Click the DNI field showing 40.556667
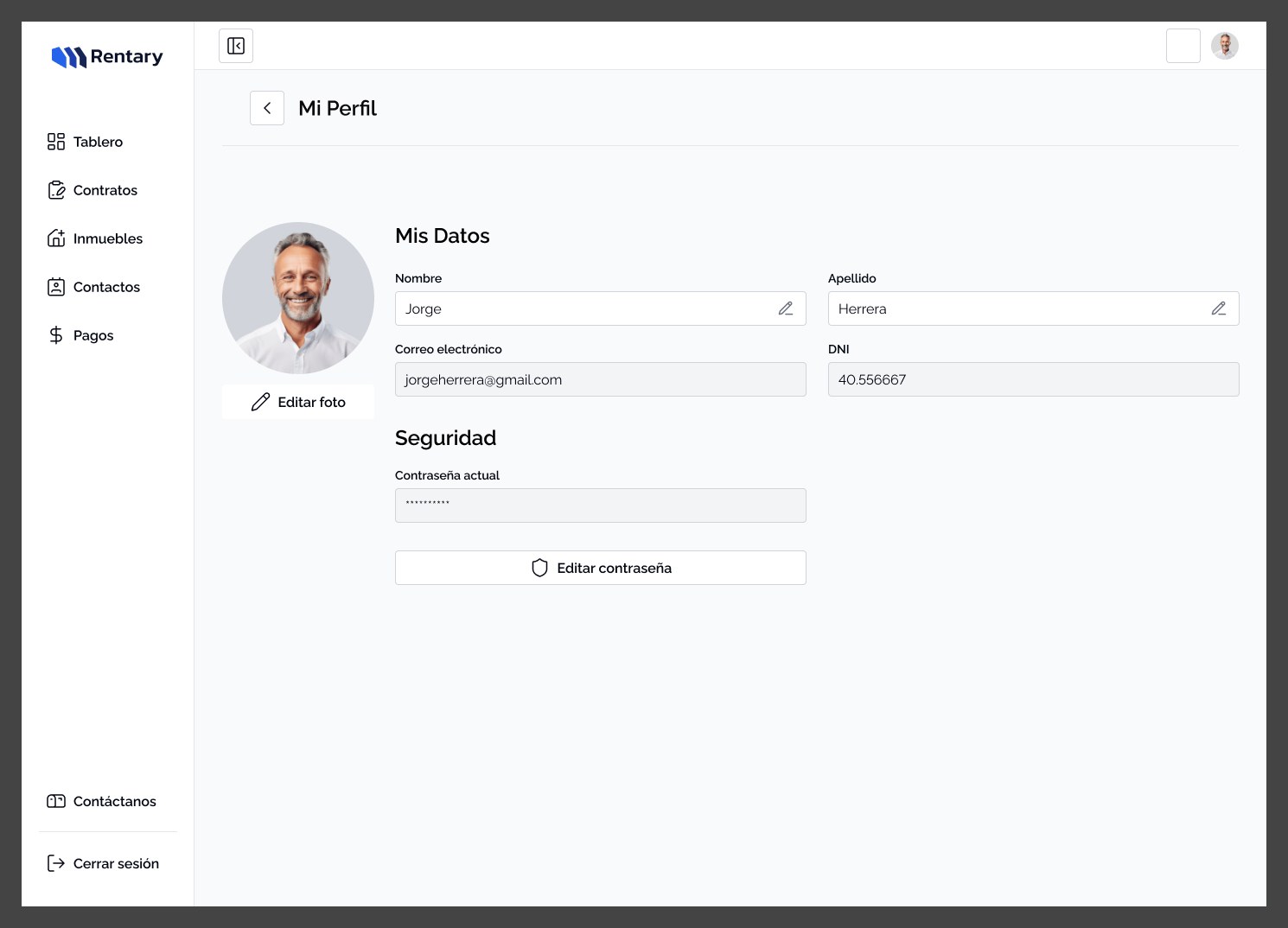 click(1034, 379)
